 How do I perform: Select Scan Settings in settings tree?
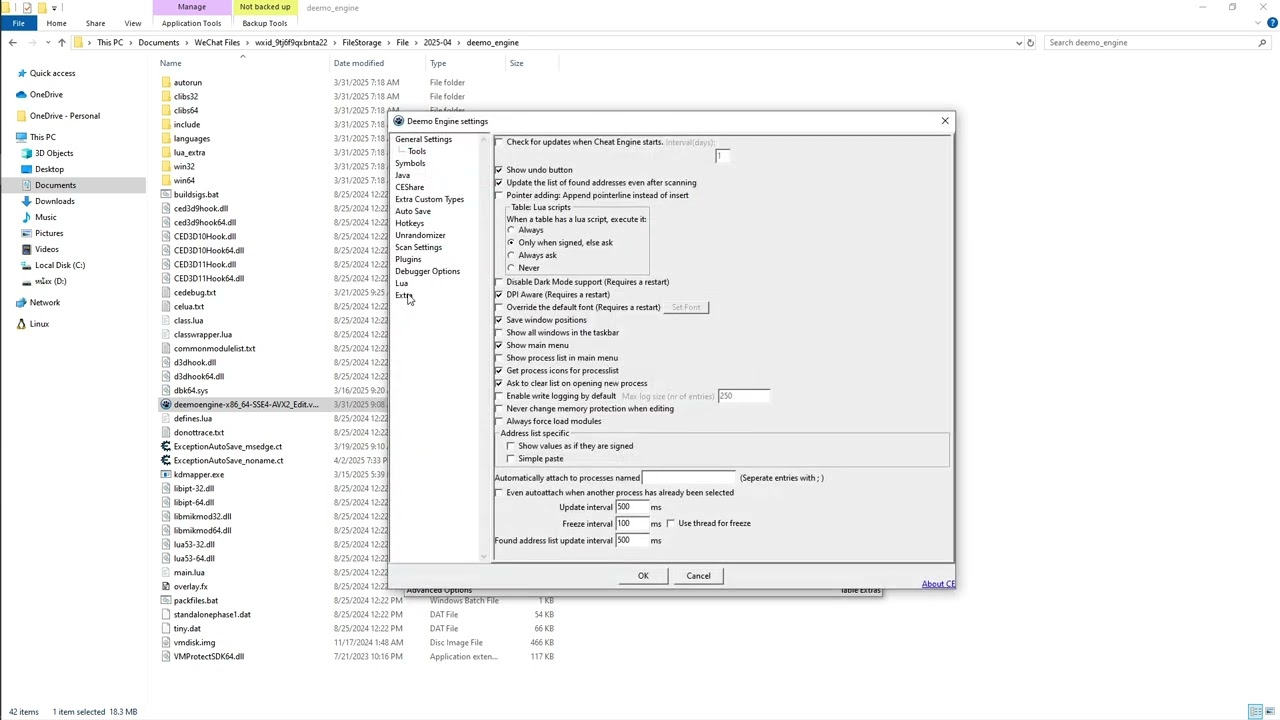pyautogui.click(x=418, y=247)
